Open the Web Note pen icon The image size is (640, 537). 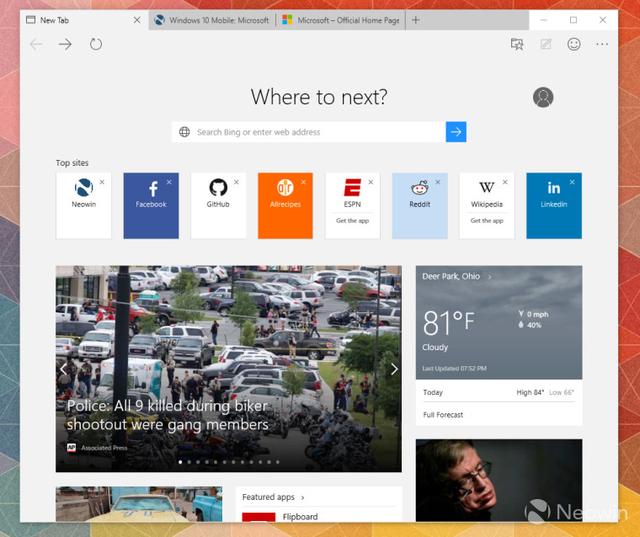[x=546, y=44]
